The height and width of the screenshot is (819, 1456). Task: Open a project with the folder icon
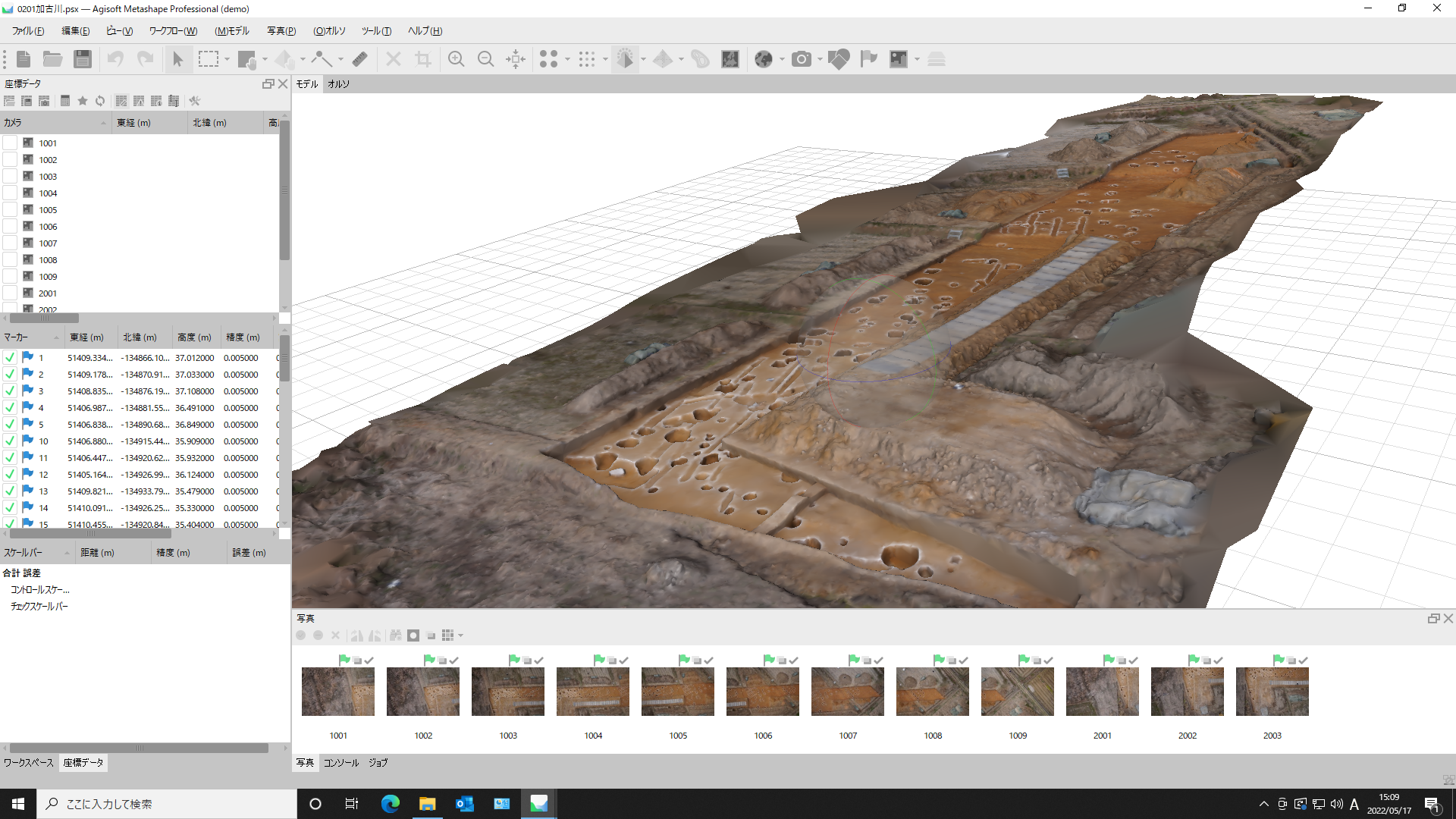52,59
